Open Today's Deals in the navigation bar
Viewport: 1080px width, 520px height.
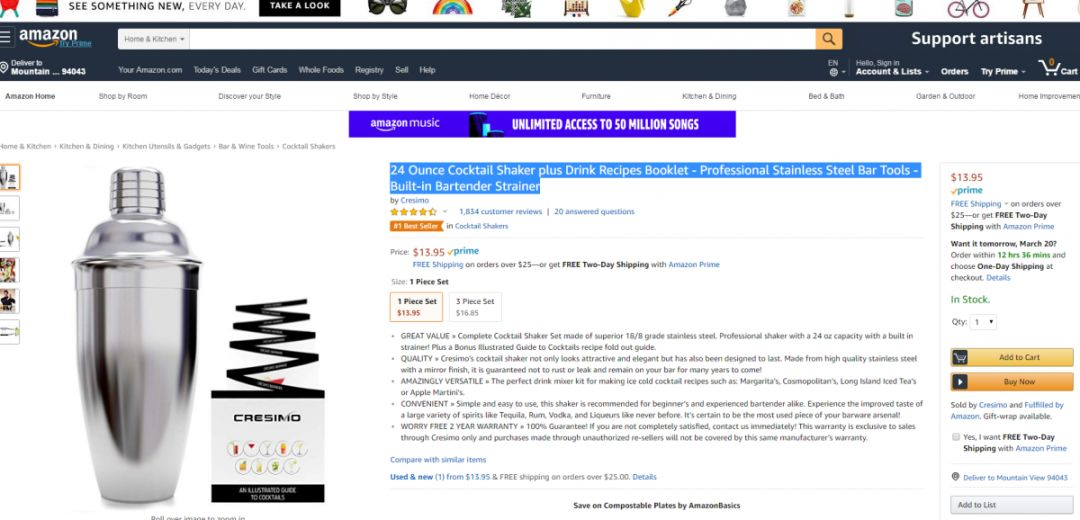click(217, 70)
